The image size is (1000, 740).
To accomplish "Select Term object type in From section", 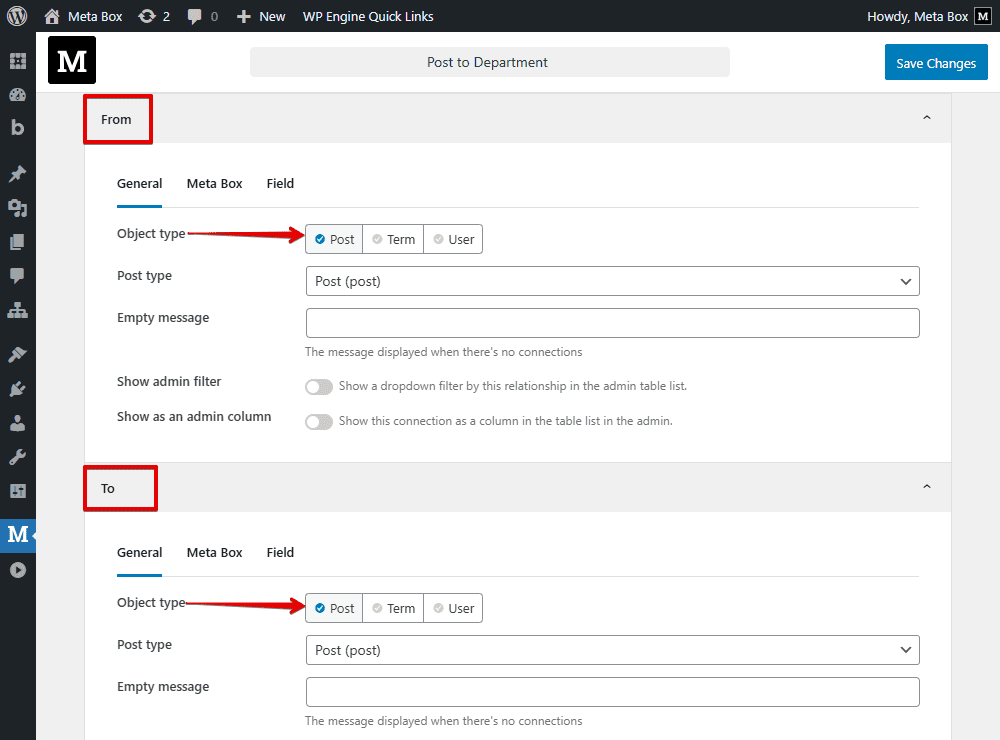I will 393,239.
